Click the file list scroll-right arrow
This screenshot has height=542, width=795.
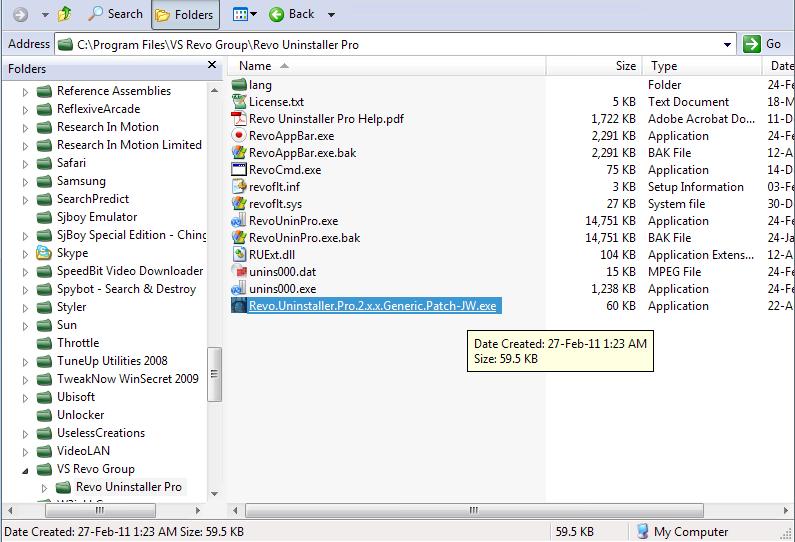(786, 510)
